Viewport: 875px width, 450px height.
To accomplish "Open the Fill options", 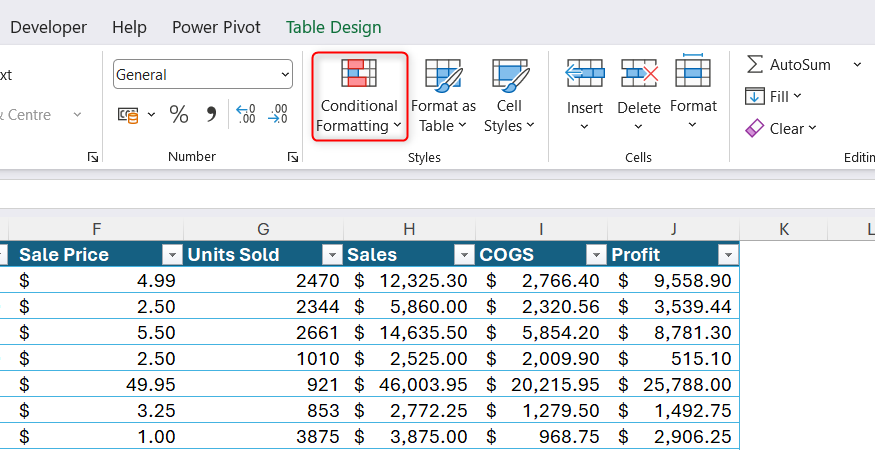I will (x=773, y=97).
